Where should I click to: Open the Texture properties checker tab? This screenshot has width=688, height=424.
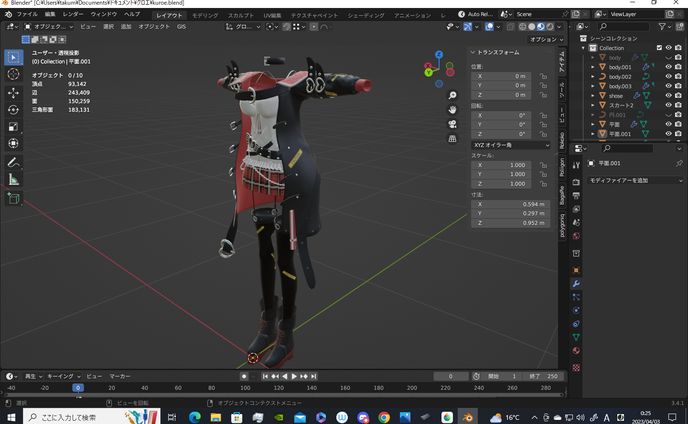576,368
